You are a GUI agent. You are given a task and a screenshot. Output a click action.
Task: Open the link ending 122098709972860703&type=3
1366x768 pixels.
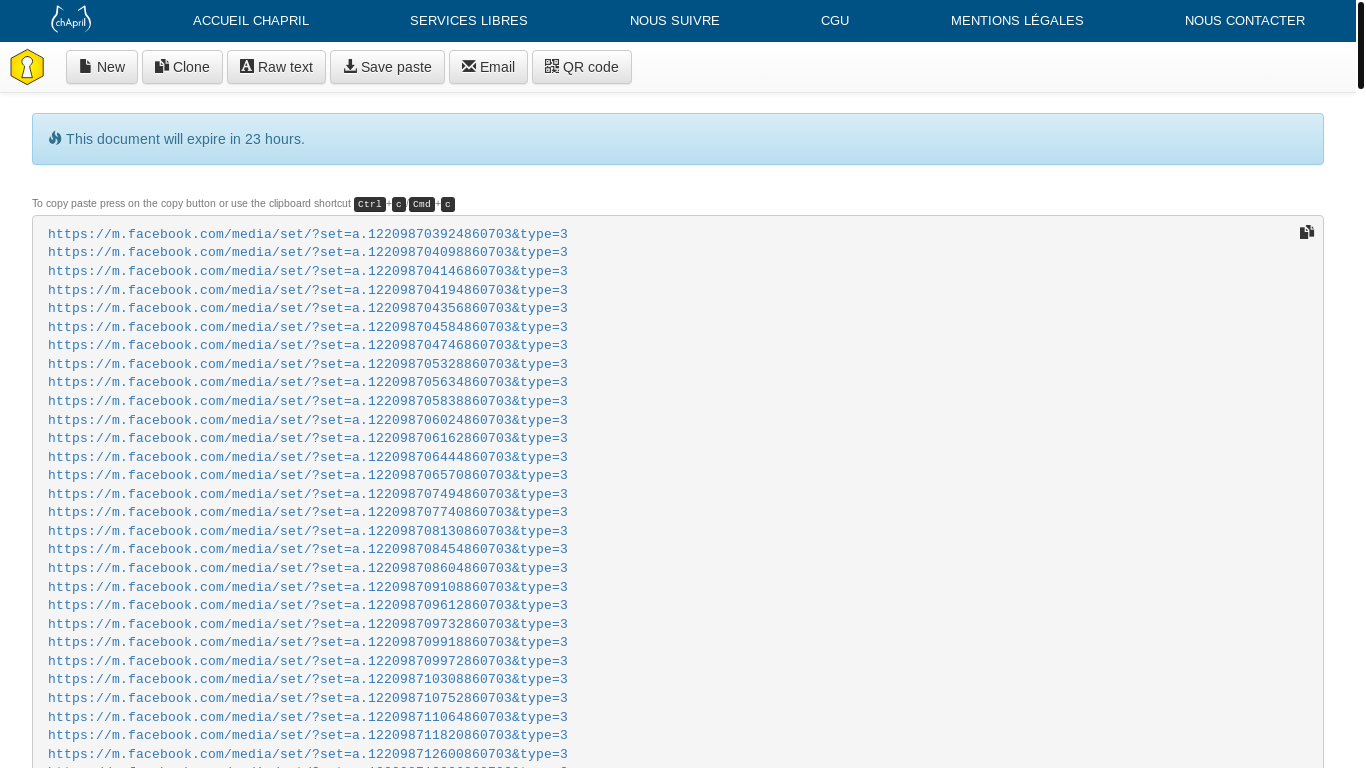coord(308,661)
